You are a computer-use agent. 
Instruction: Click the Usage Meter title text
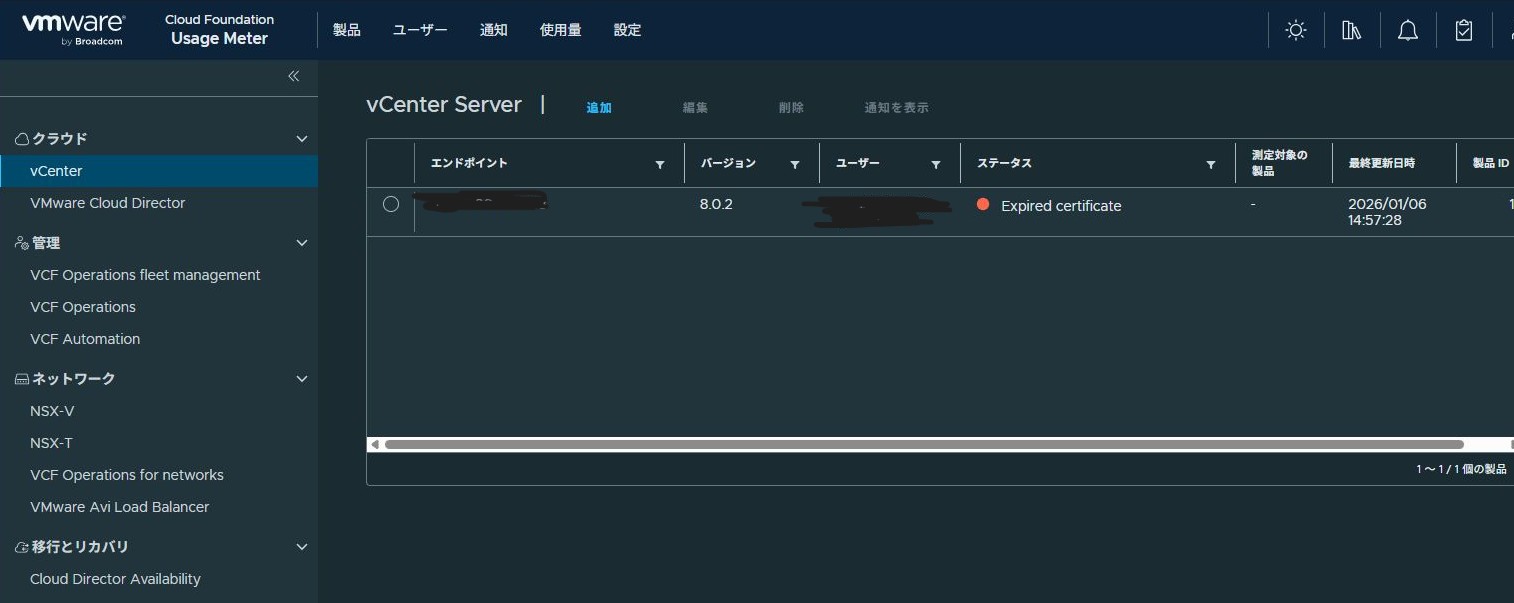219,39
